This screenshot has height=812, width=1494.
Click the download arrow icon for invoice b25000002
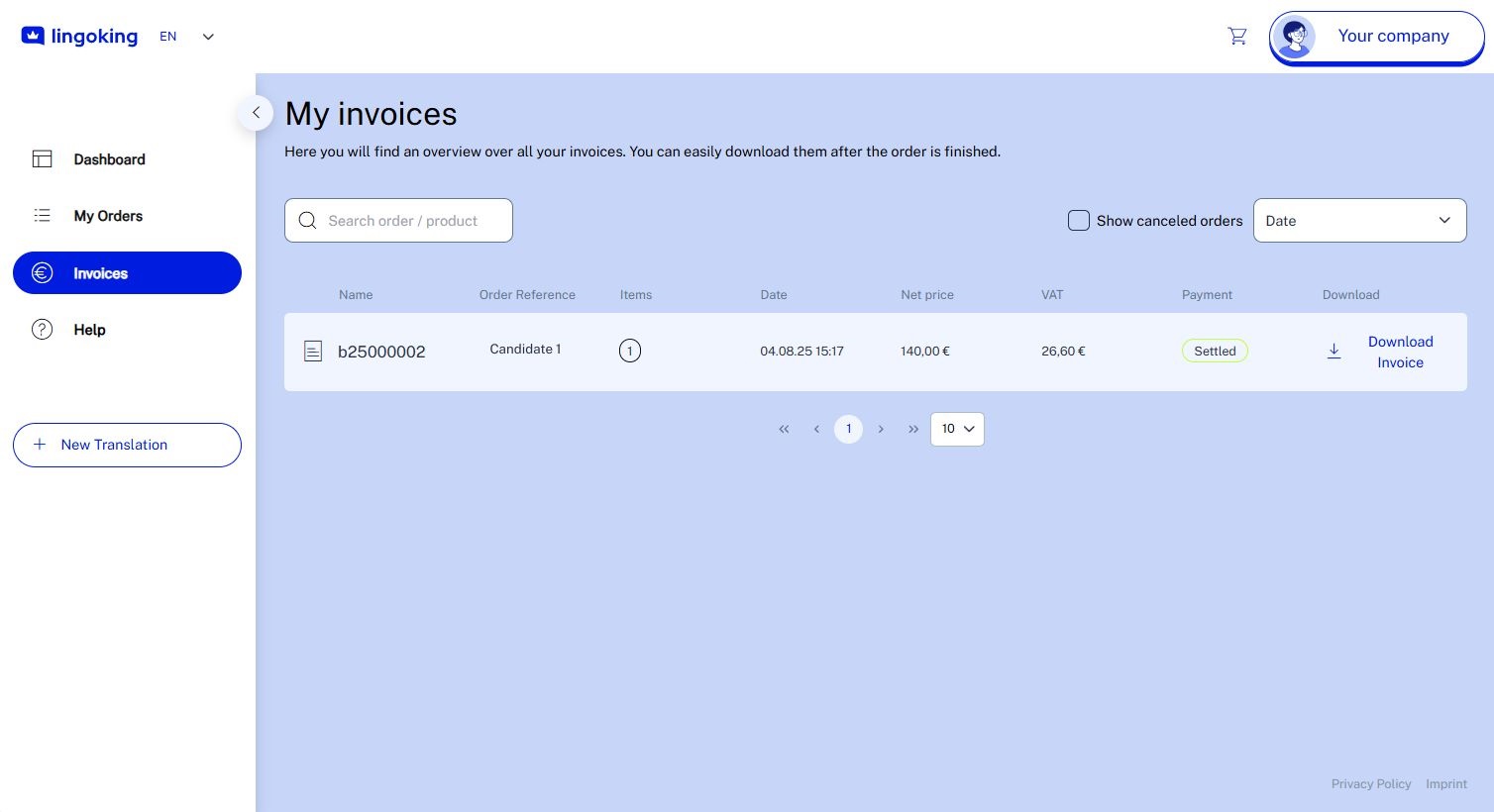click(x=1334, y=352)
